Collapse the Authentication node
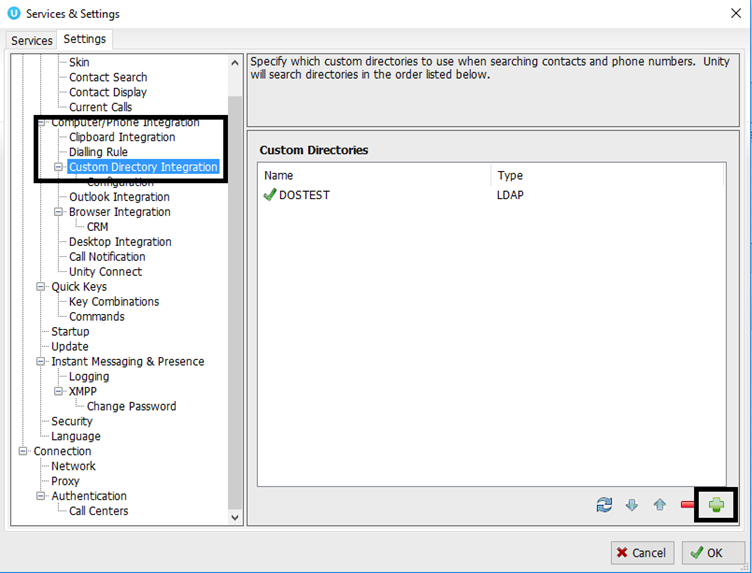The image size is (752, 573). pyautogui.click(x=41, y=496)
